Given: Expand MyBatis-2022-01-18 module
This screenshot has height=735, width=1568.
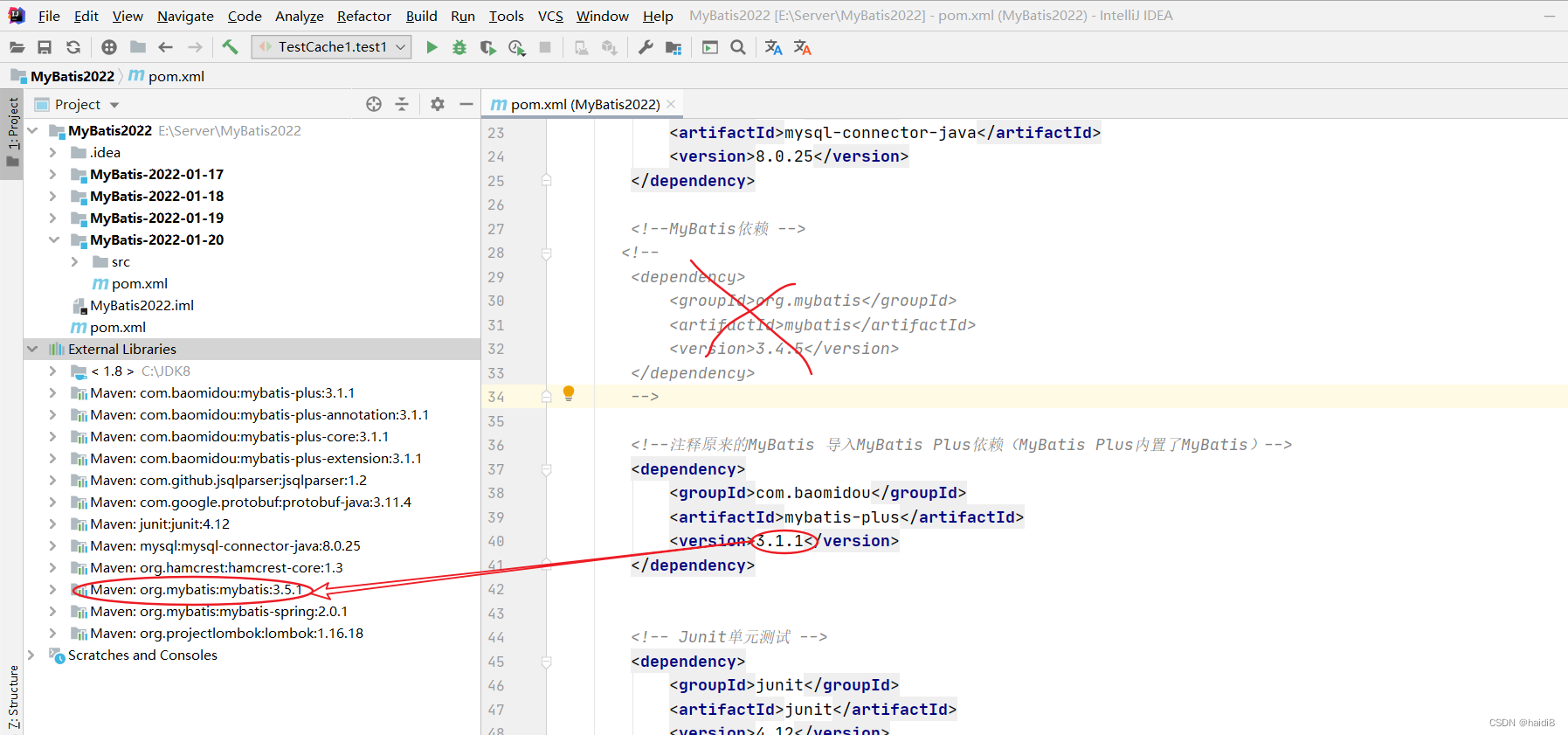Looking at the screenshot, I should coord(52,196).
